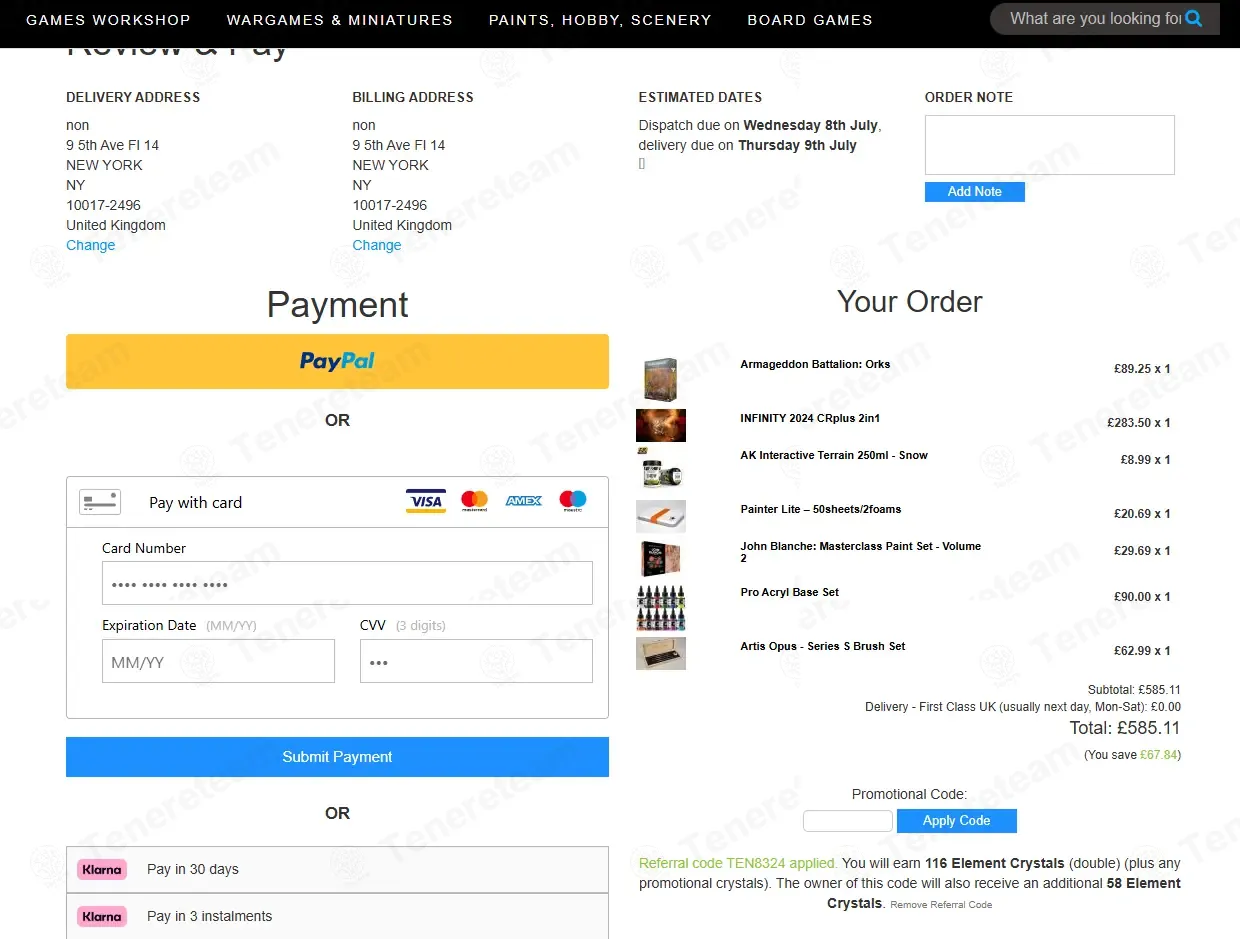This screenshot has height=939, width=1240.
Task: Open the Games Workshop menu
Action: pos(108,20)
